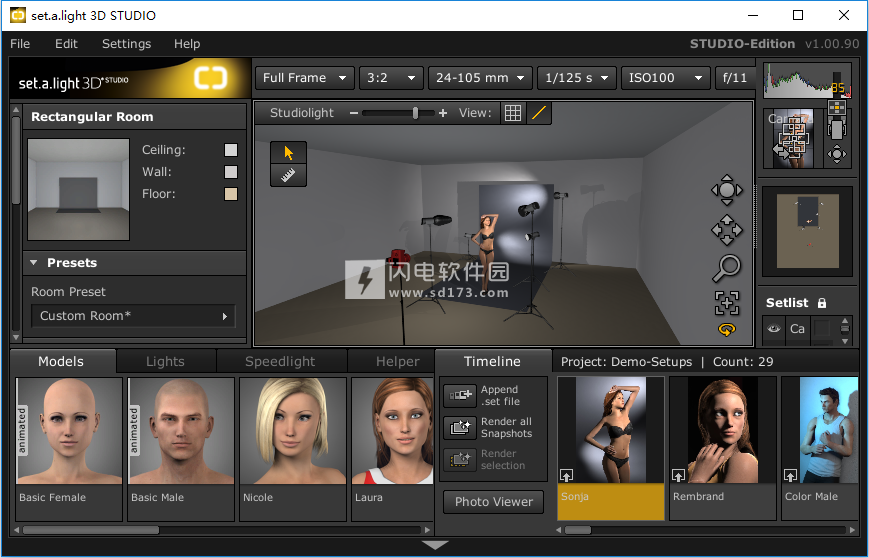Select the Basic Male model

tap(181, 449)
